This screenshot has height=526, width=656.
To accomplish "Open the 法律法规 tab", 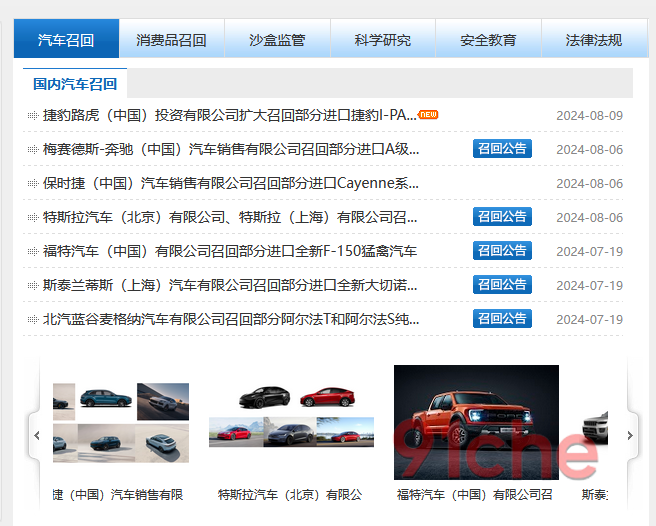I will coord(593,40).
